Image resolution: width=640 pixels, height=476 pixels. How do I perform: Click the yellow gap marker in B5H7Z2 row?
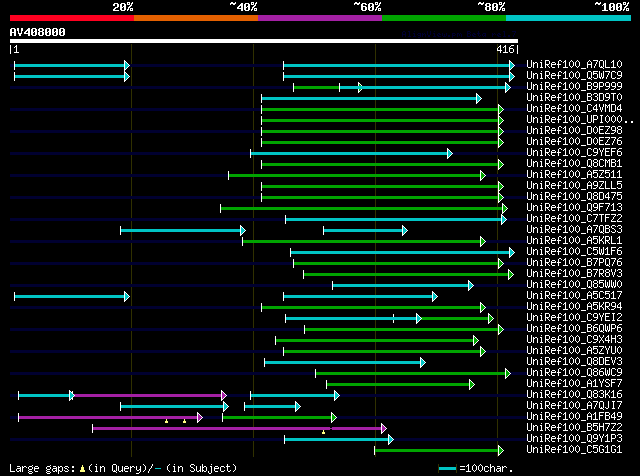[323, 432]
